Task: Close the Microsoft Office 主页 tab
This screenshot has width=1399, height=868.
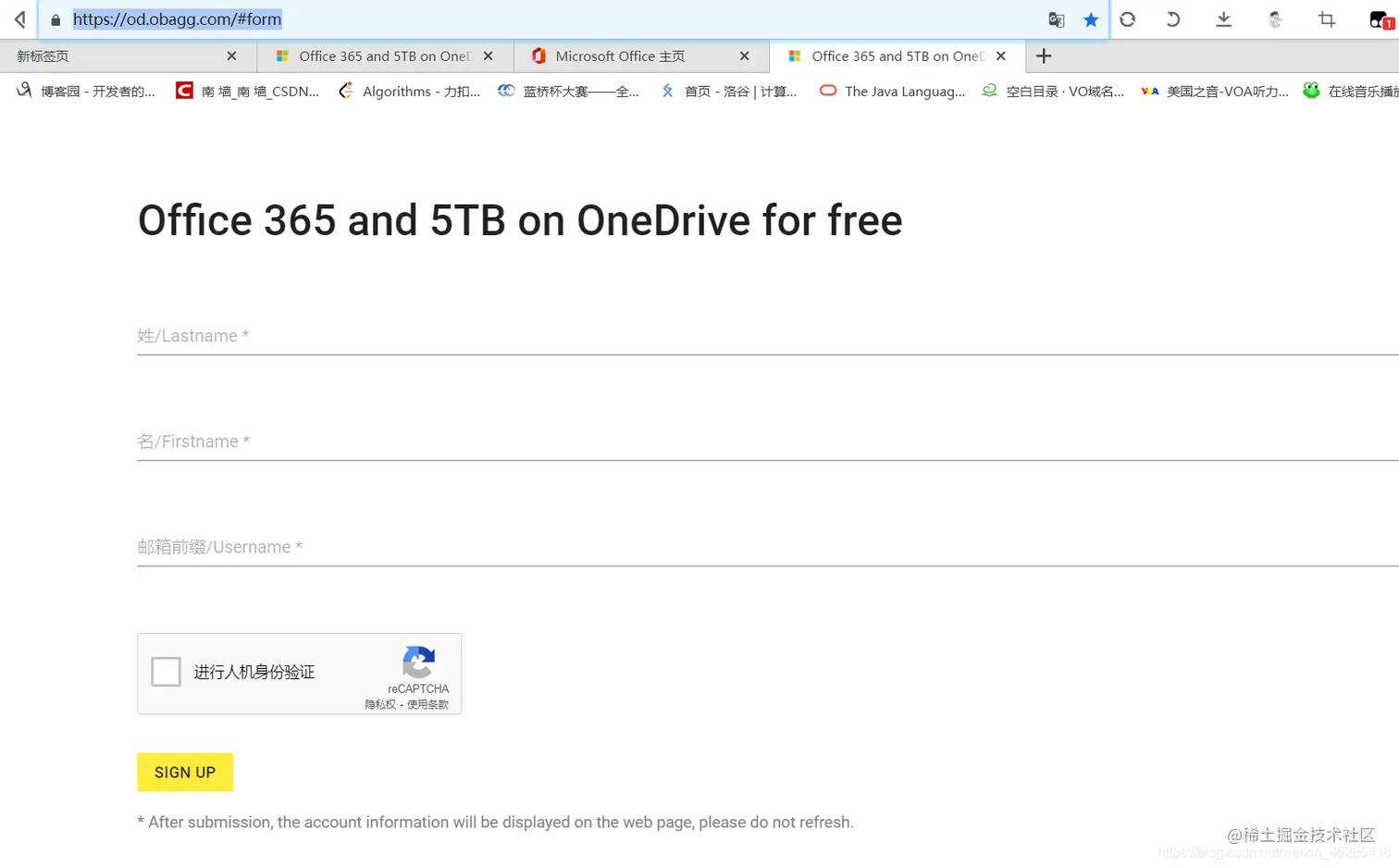Action: tap(744, 56)
